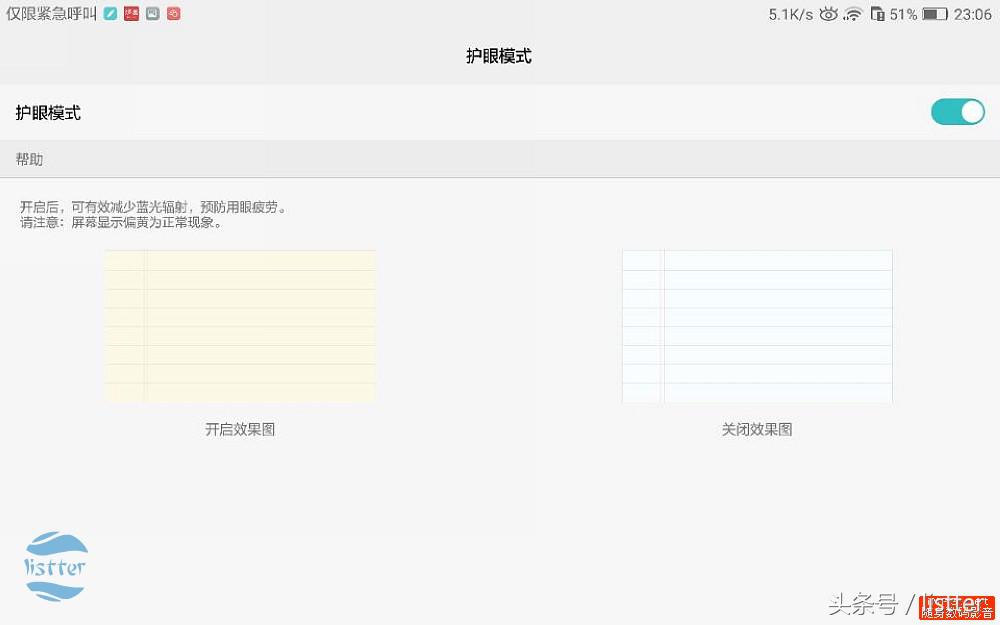Viewport: 1000px width, 625px height.
Task: Click the 开启效果图 label
Action: point(239,428)
